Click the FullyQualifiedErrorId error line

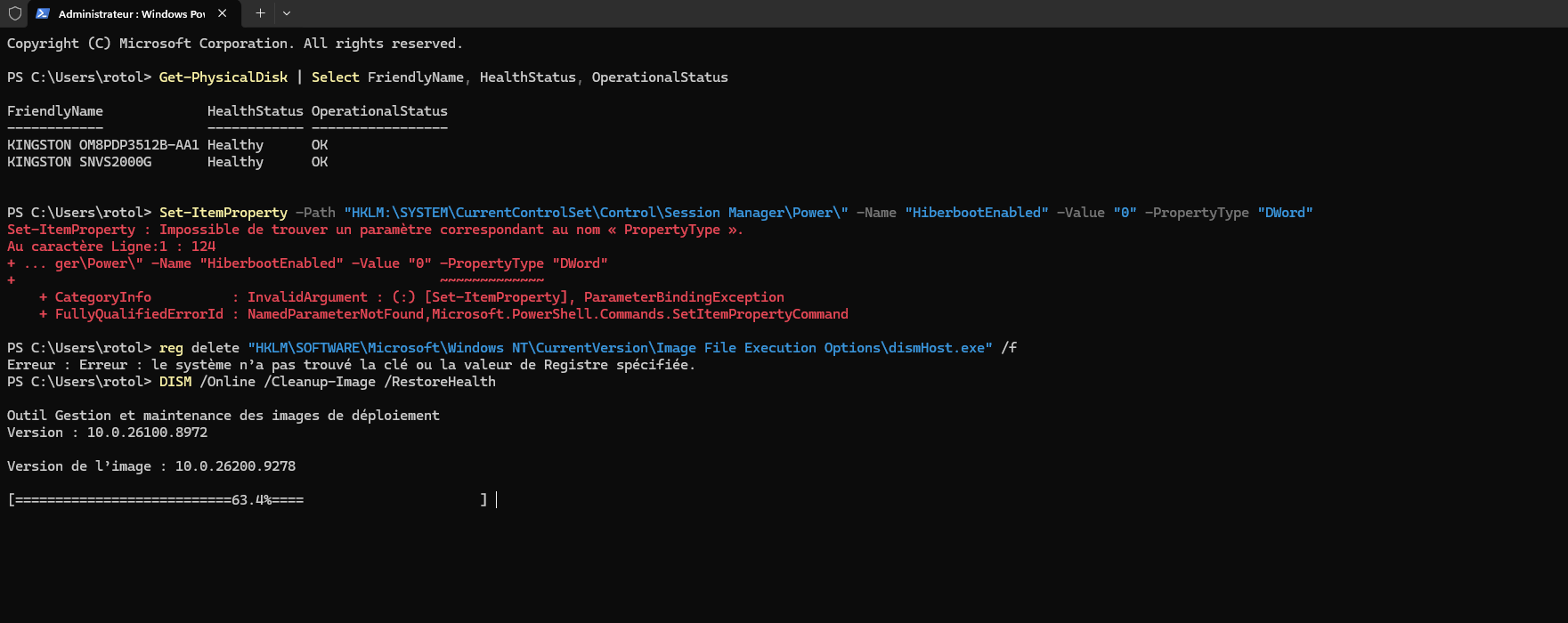pos(443,314)
